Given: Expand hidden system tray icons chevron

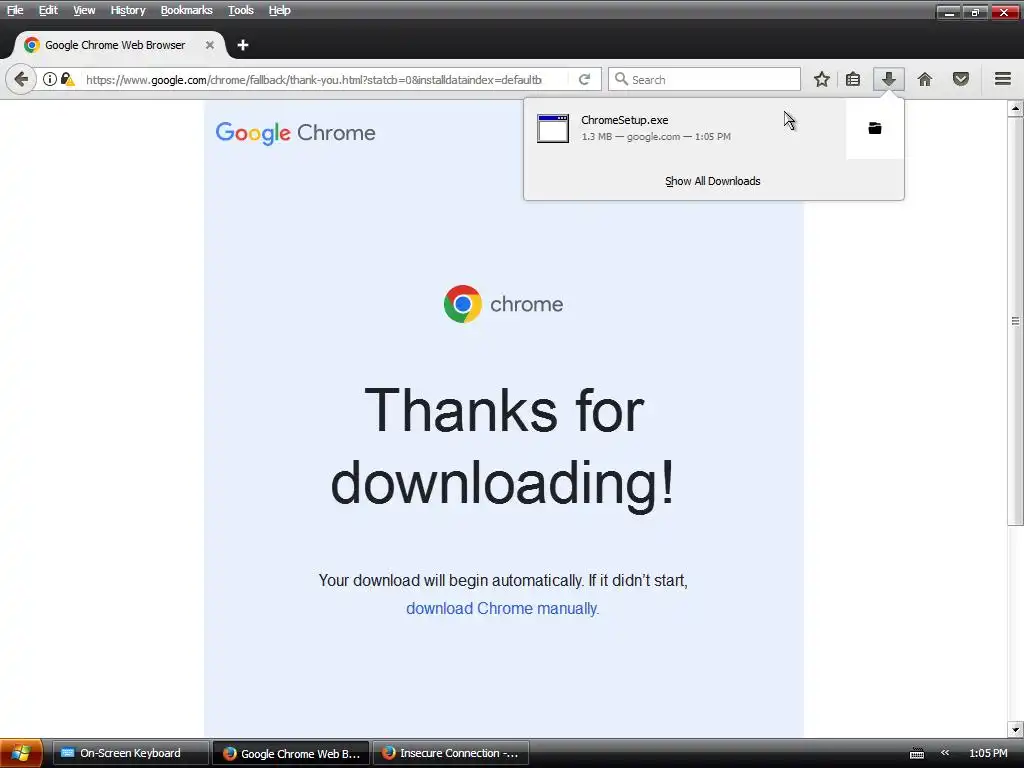Looking at the screenshot, I should click(945, 753).
